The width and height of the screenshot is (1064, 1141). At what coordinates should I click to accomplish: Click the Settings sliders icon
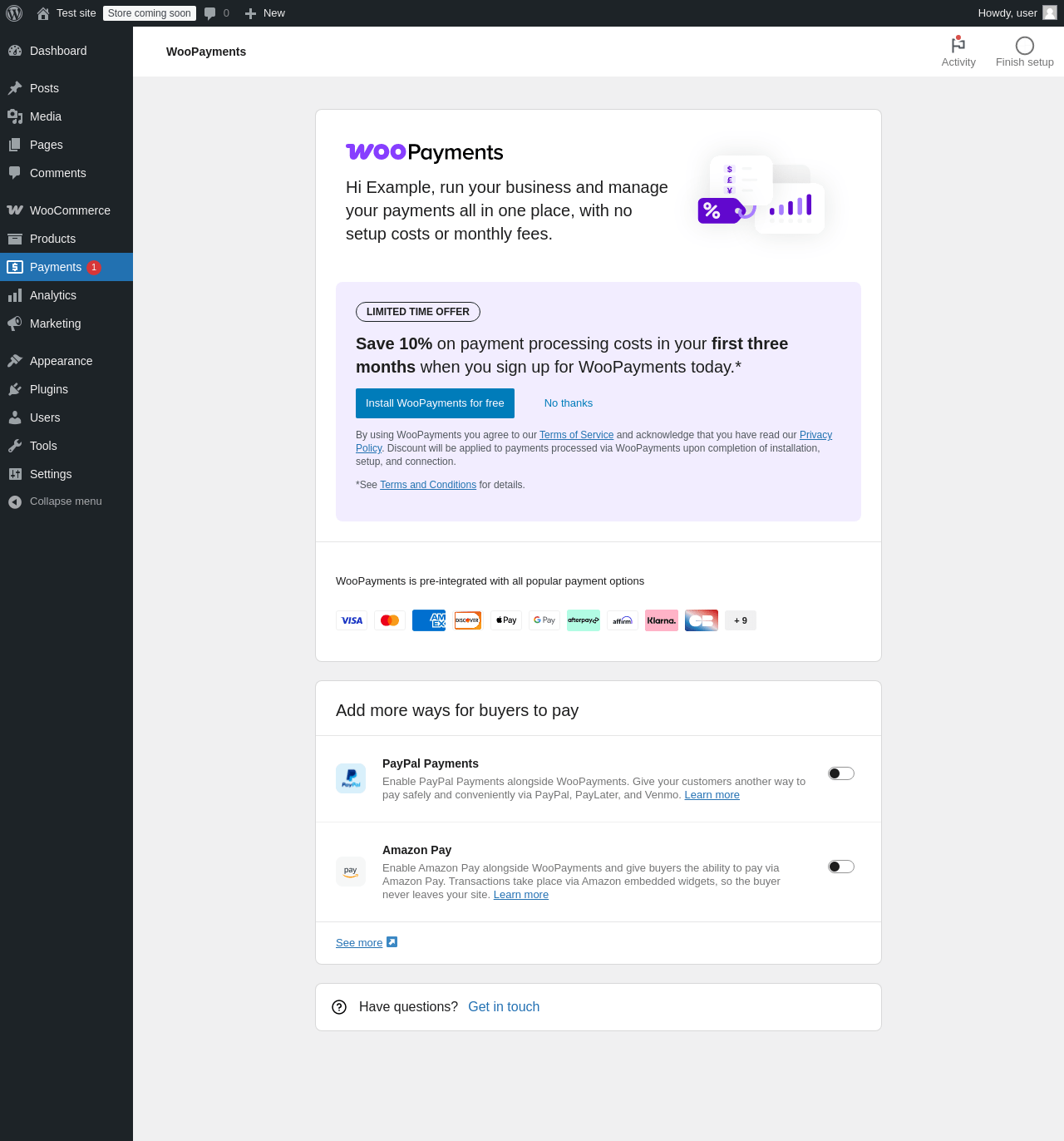(x=15, y=474)
